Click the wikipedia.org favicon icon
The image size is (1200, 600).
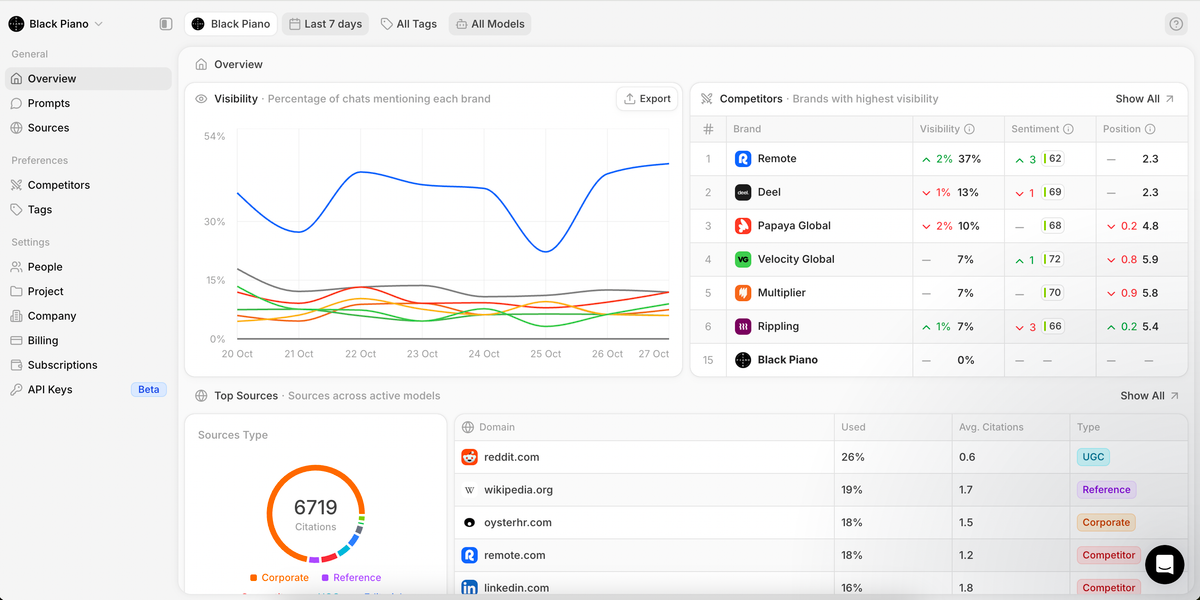click(x=469, y=490)
